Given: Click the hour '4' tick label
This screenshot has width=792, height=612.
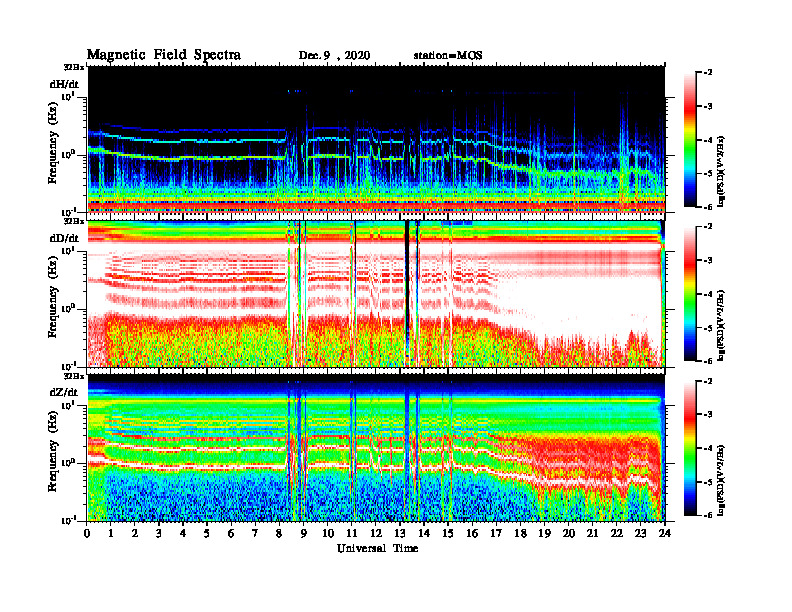Looking at the screenshot, I should click(183, 534).
